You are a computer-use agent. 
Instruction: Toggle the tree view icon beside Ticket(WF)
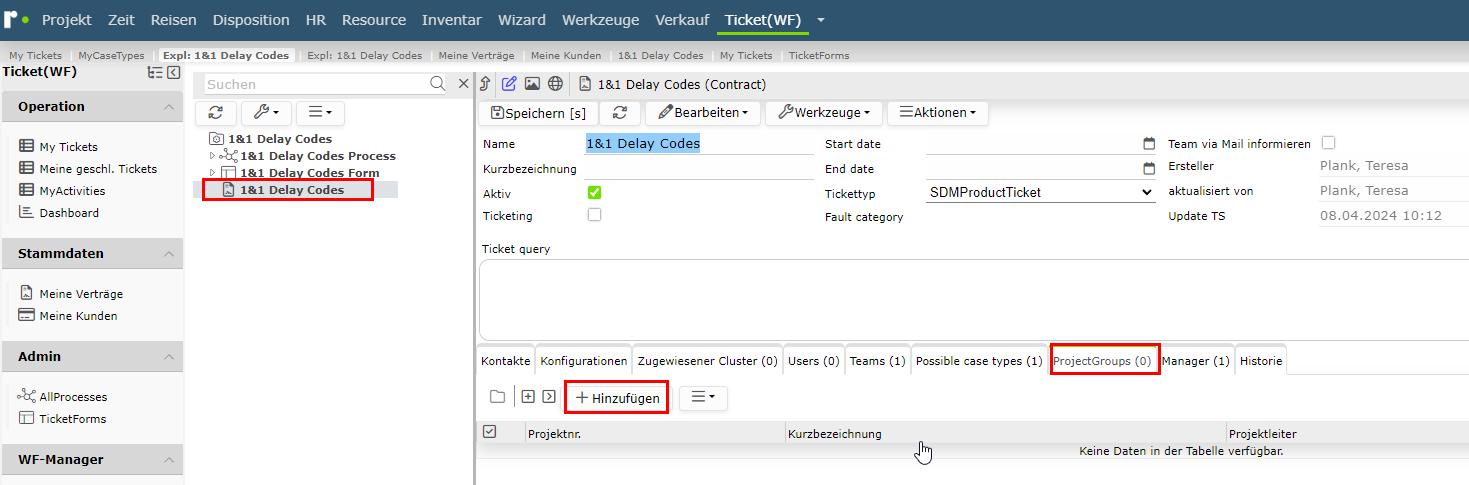pos(155,72)
